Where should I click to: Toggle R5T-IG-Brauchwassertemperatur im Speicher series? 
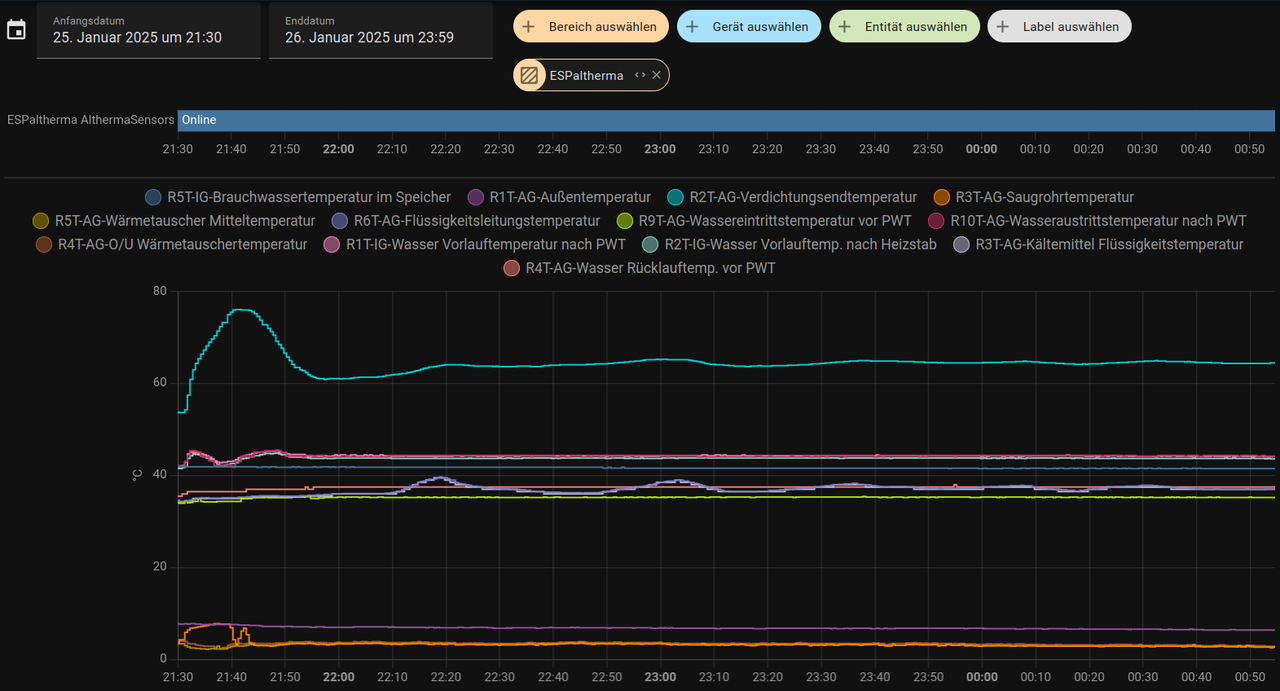click(x=298, y=197)
